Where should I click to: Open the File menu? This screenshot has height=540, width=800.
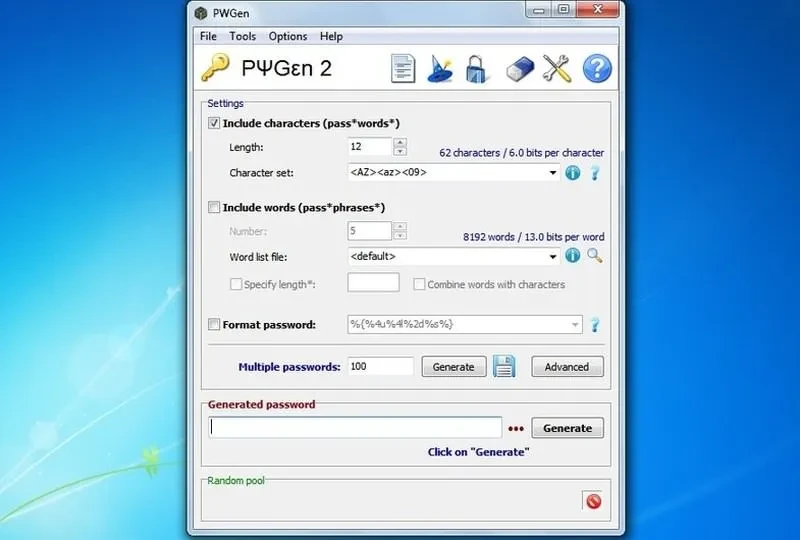tap(208, 36)
